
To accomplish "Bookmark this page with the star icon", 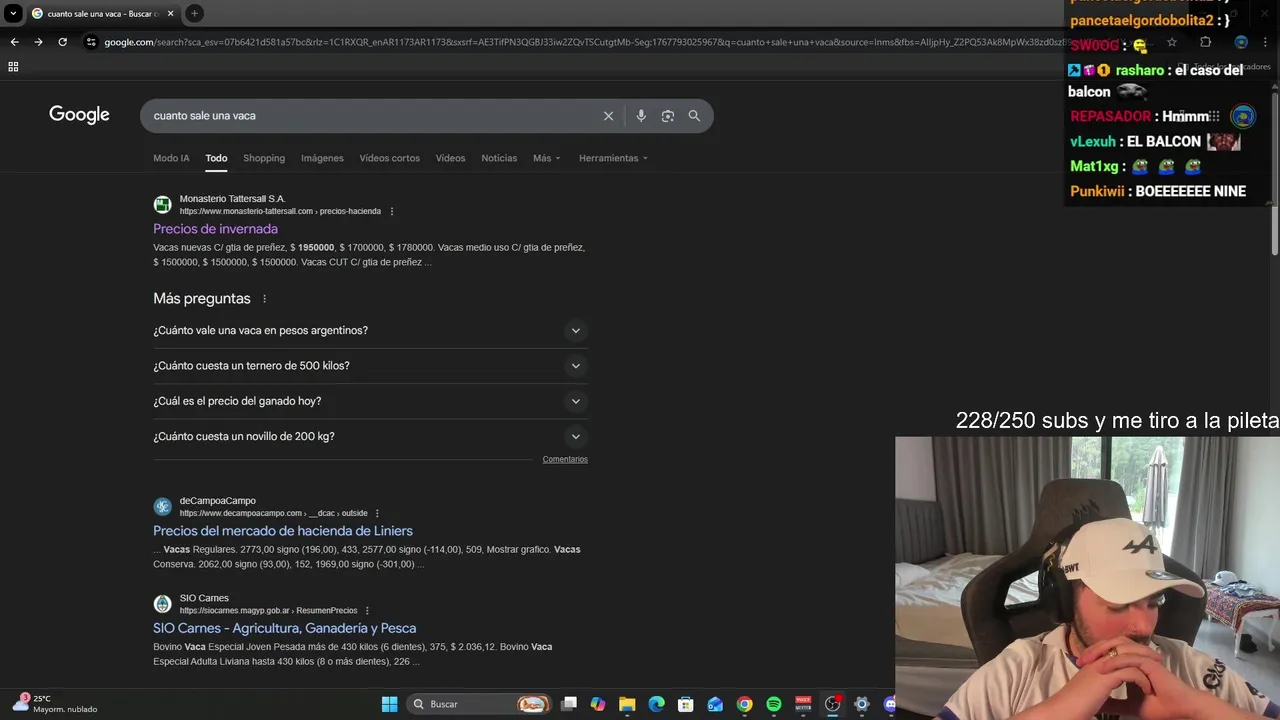I will point(1172,42).
